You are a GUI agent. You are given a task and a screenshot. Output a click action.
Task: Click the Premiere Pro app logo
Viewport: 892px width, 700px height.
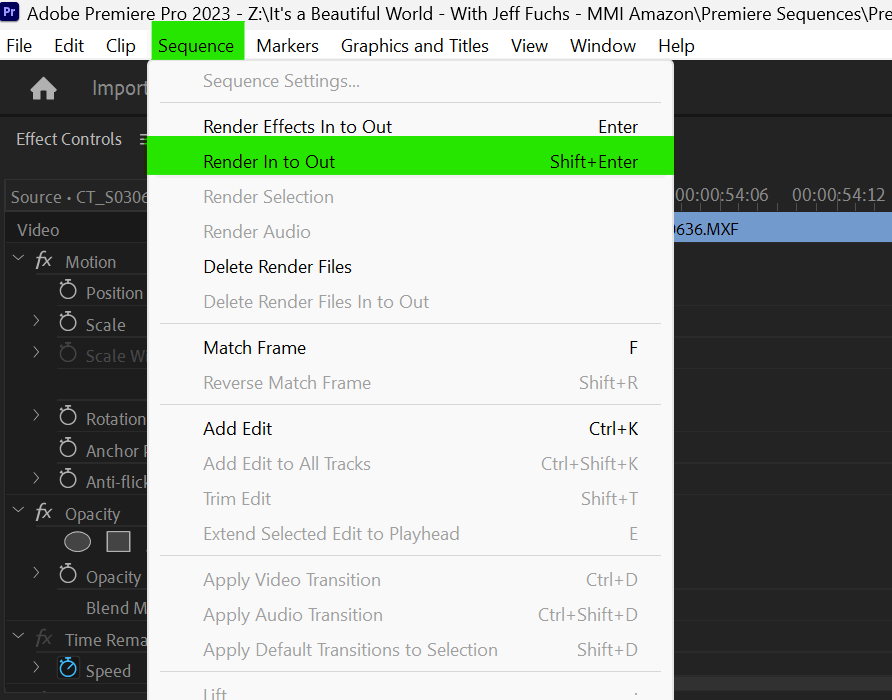click(x=10, y=12)
